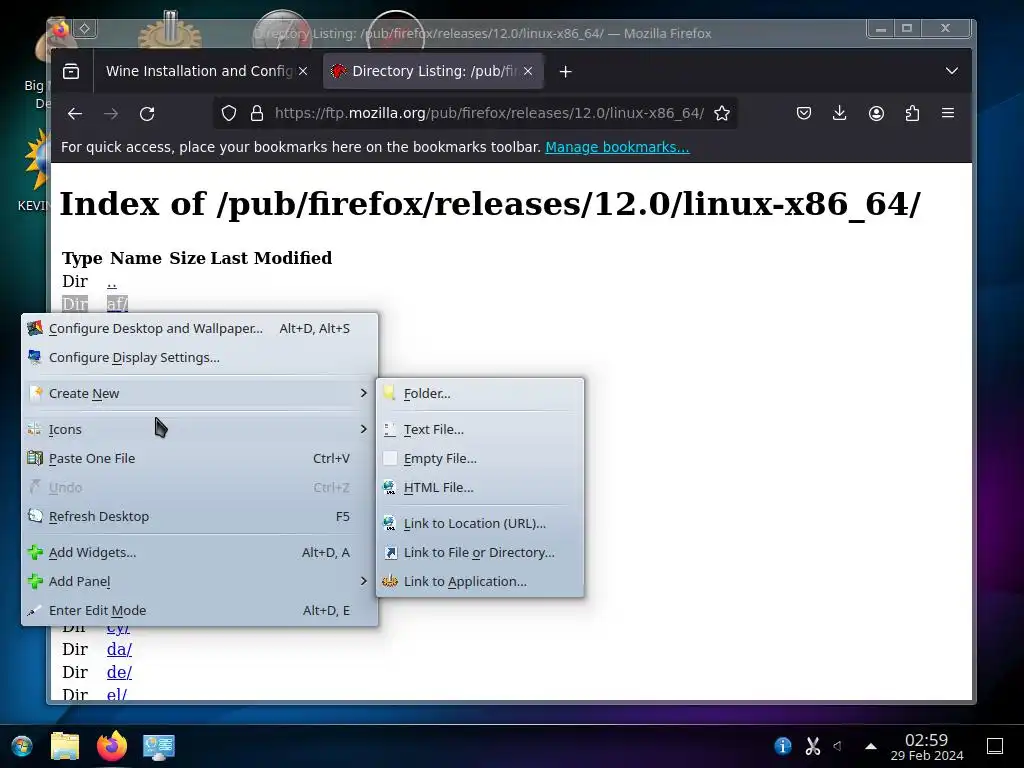The image size is (1024, 768).
Task: Switch to Wine Installation and Config tab
Action: [199, 71]
